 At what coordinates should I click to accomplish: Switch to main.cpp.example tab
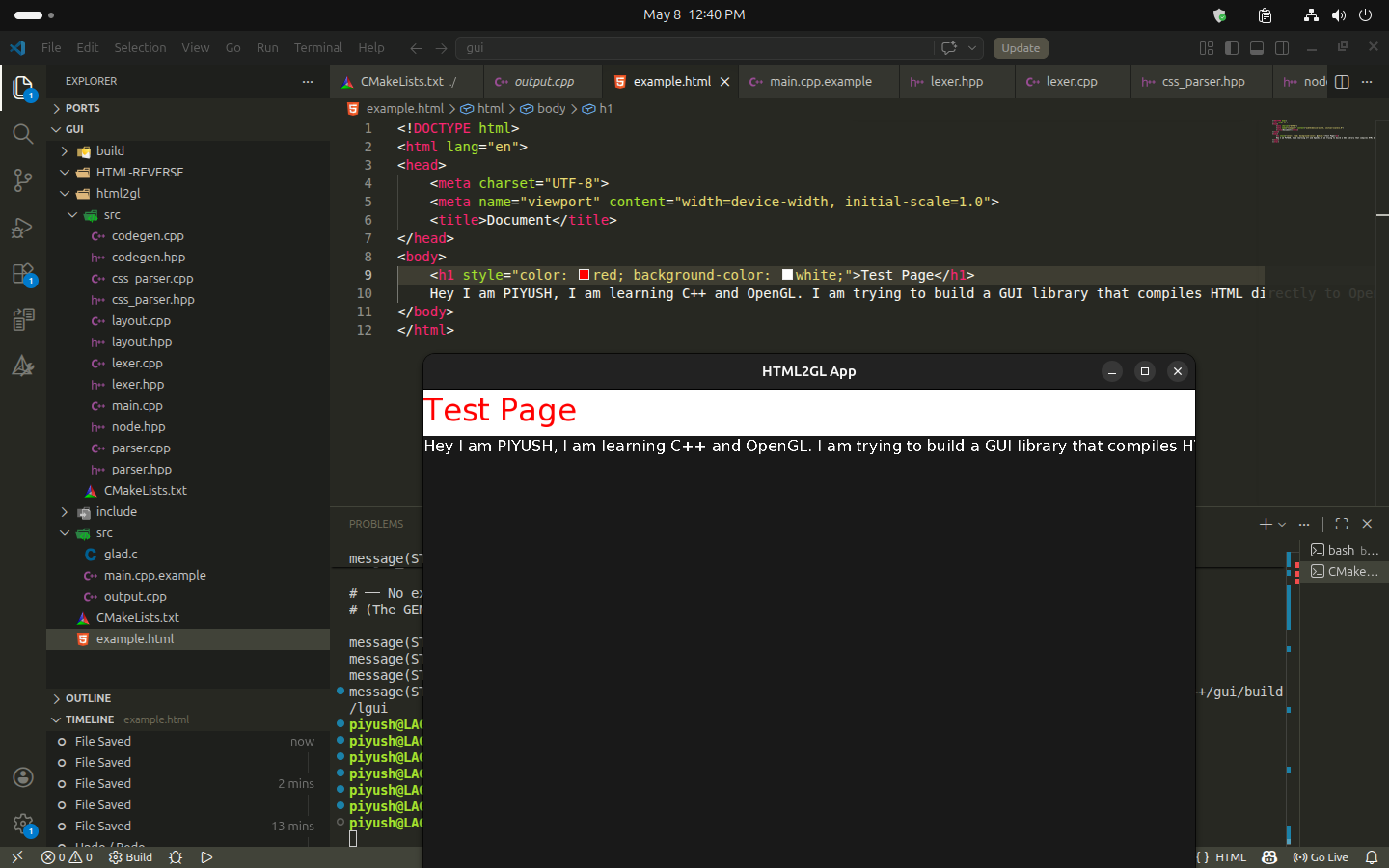pyautogui.click(x=820, y=82)
